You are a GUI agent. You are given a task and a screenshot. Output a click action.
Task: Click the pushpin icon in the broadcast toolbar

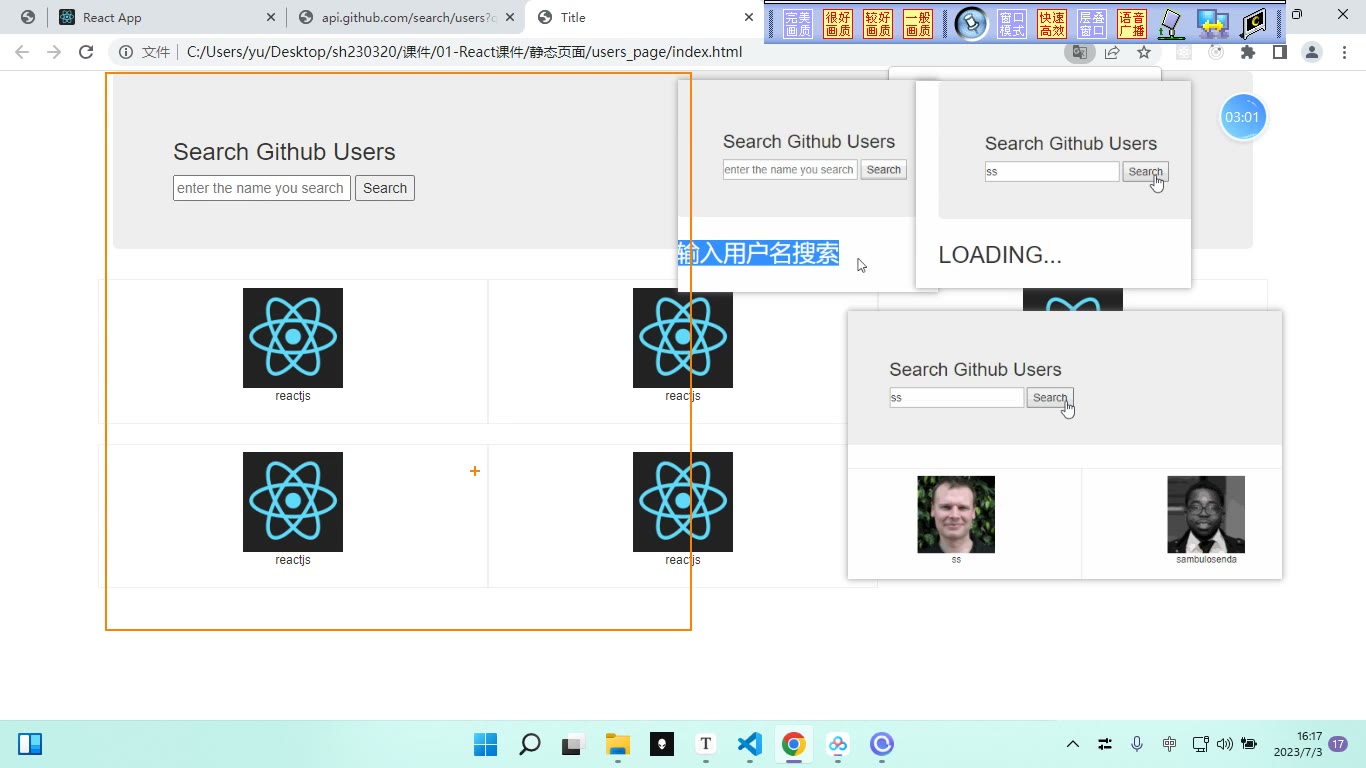pyautogui.click(x=971, y=24)
